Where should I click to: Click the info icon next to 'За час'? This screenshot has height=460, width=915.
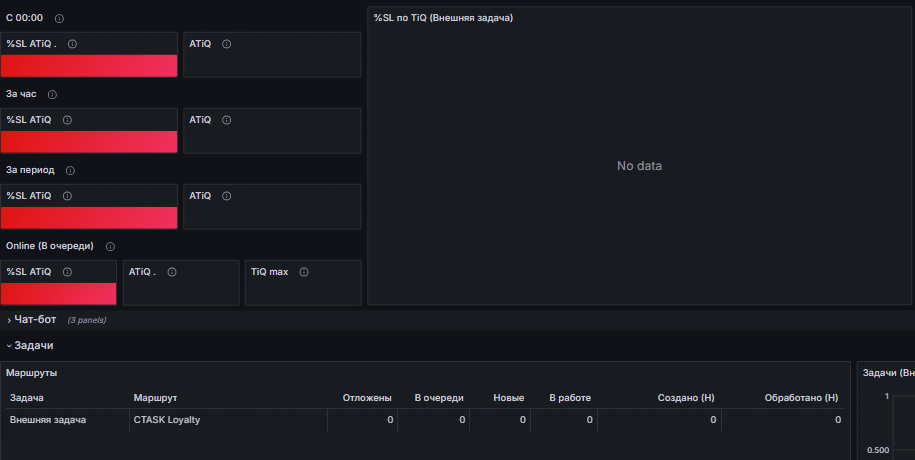pos(52,95)
